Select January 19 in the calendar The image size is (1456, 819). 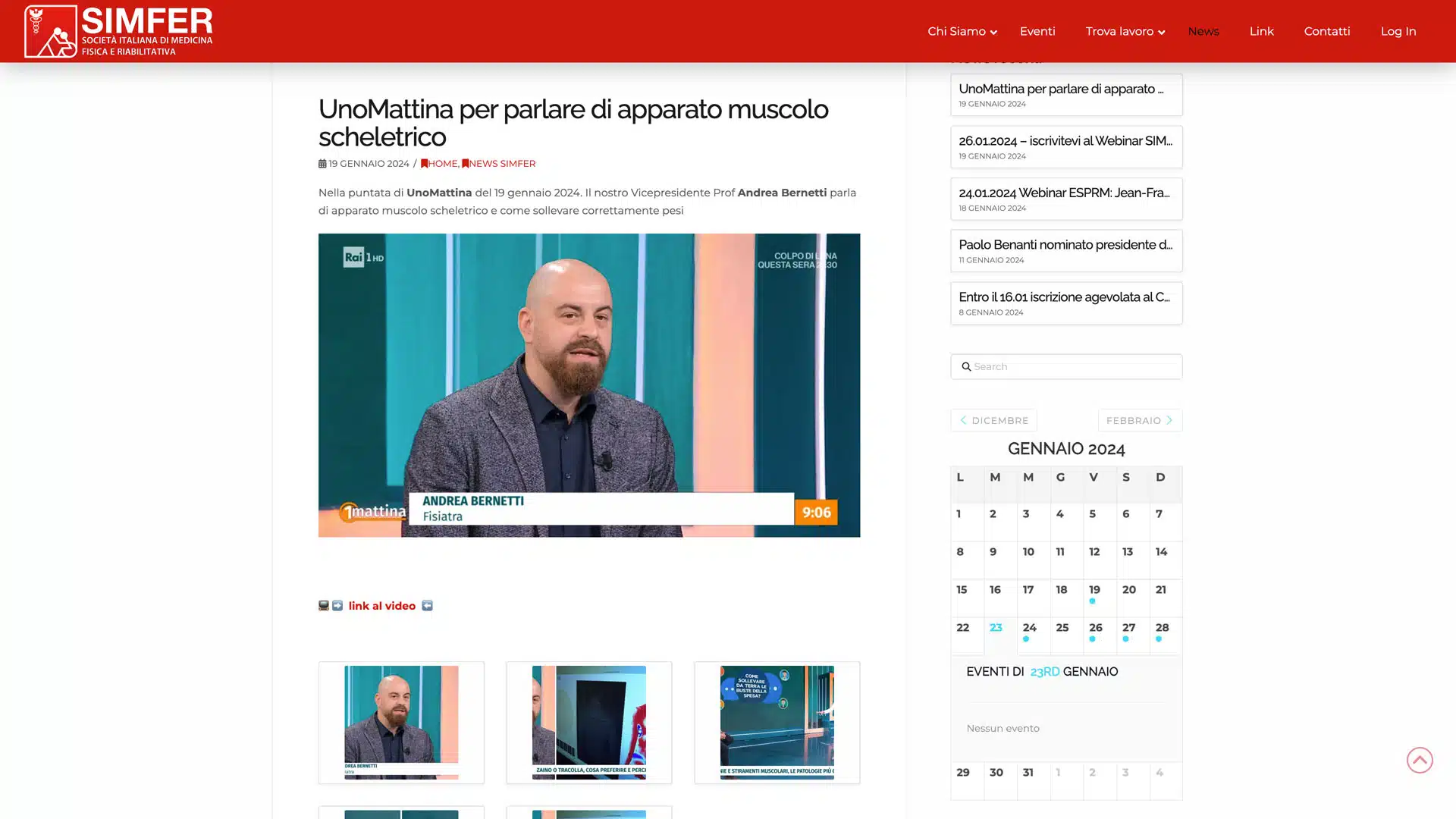tap(1100, 598)
